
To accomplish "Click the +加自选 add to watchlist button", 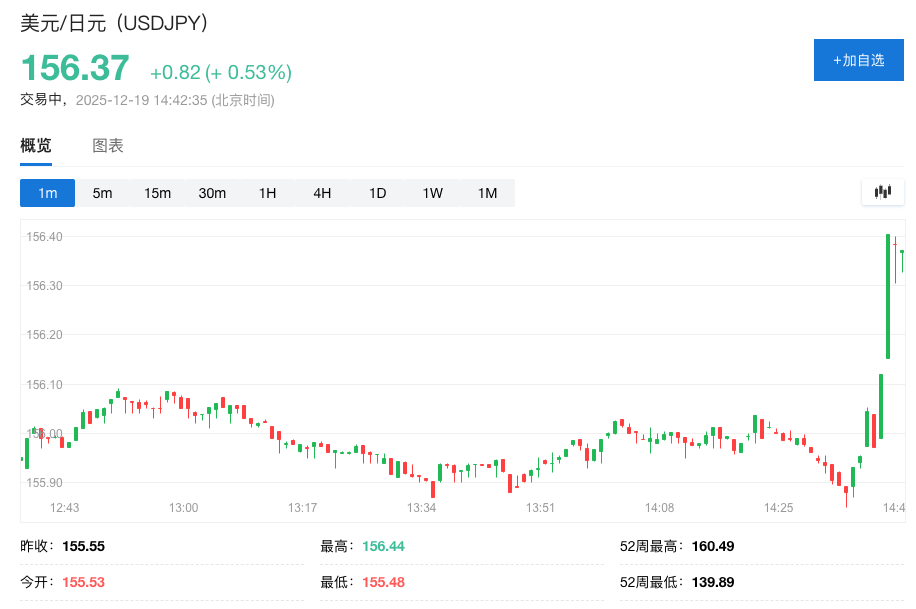I will [858, 60].
